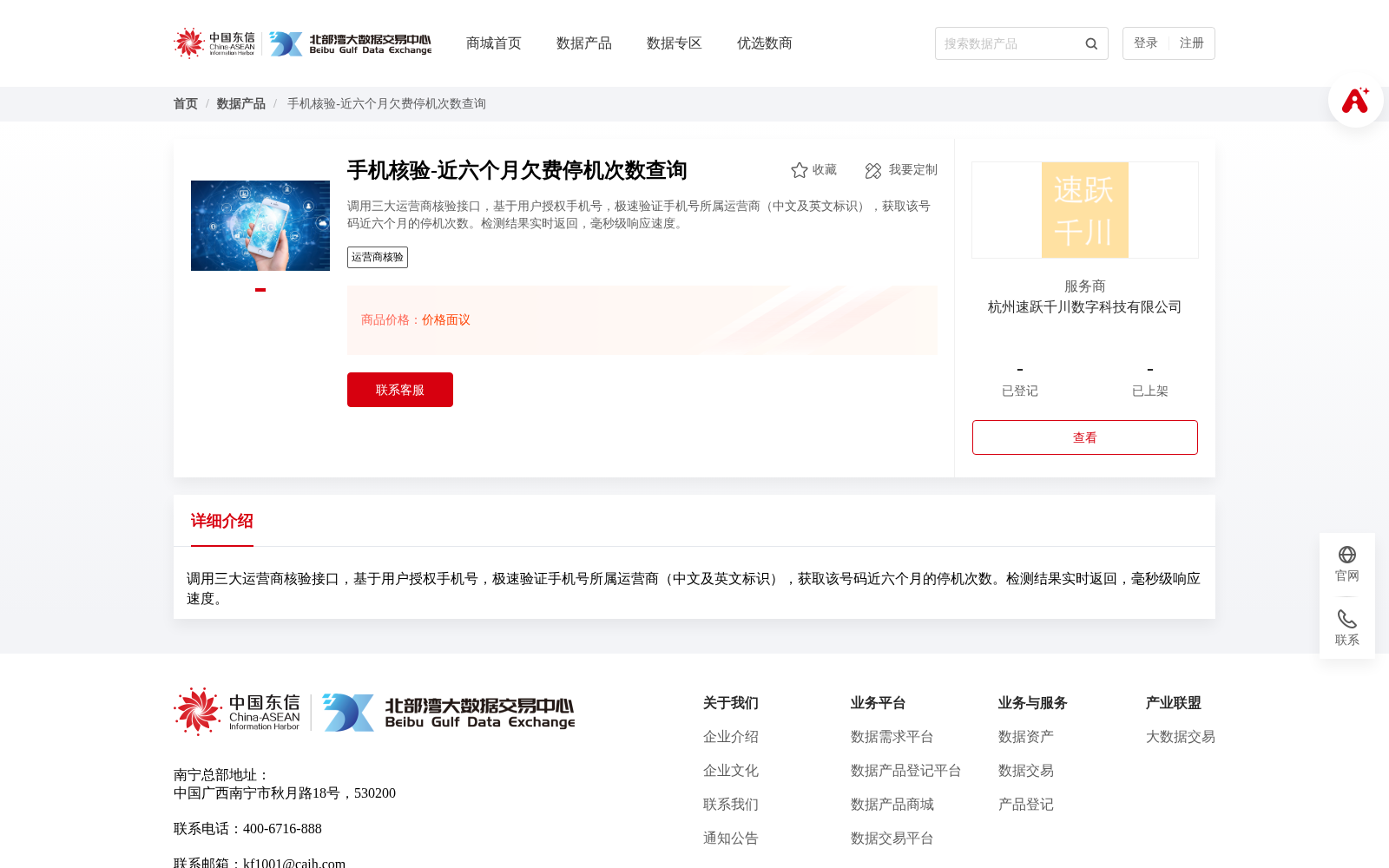The image size is (1389, 868).
Task: Click the footer China-ASEAN Information Harbor logo
Action: coord(237,712)
